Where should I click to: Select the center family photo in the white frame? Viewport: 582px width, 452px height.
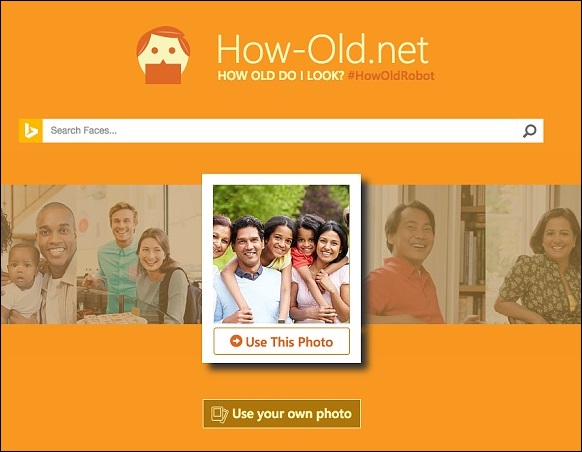[x=281, y=254]
